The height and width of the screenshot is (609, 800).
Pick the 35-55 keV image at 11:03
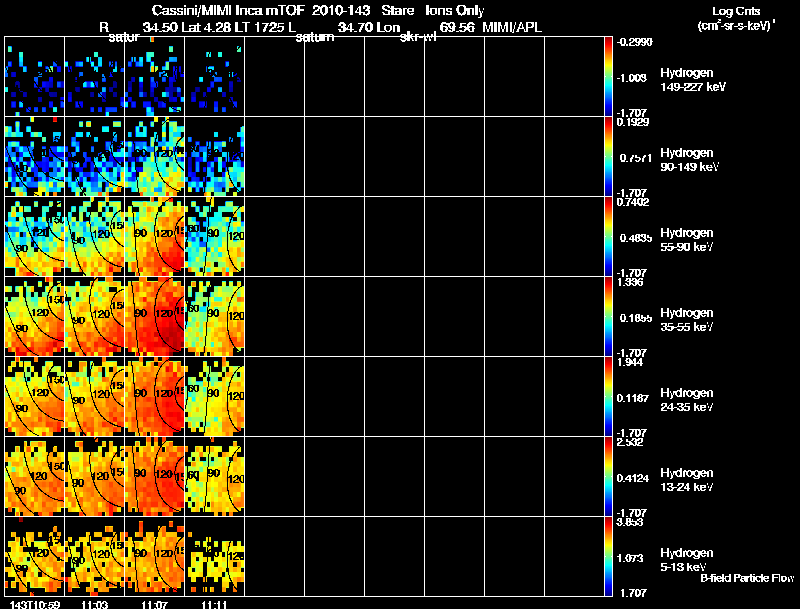(94, 317)
